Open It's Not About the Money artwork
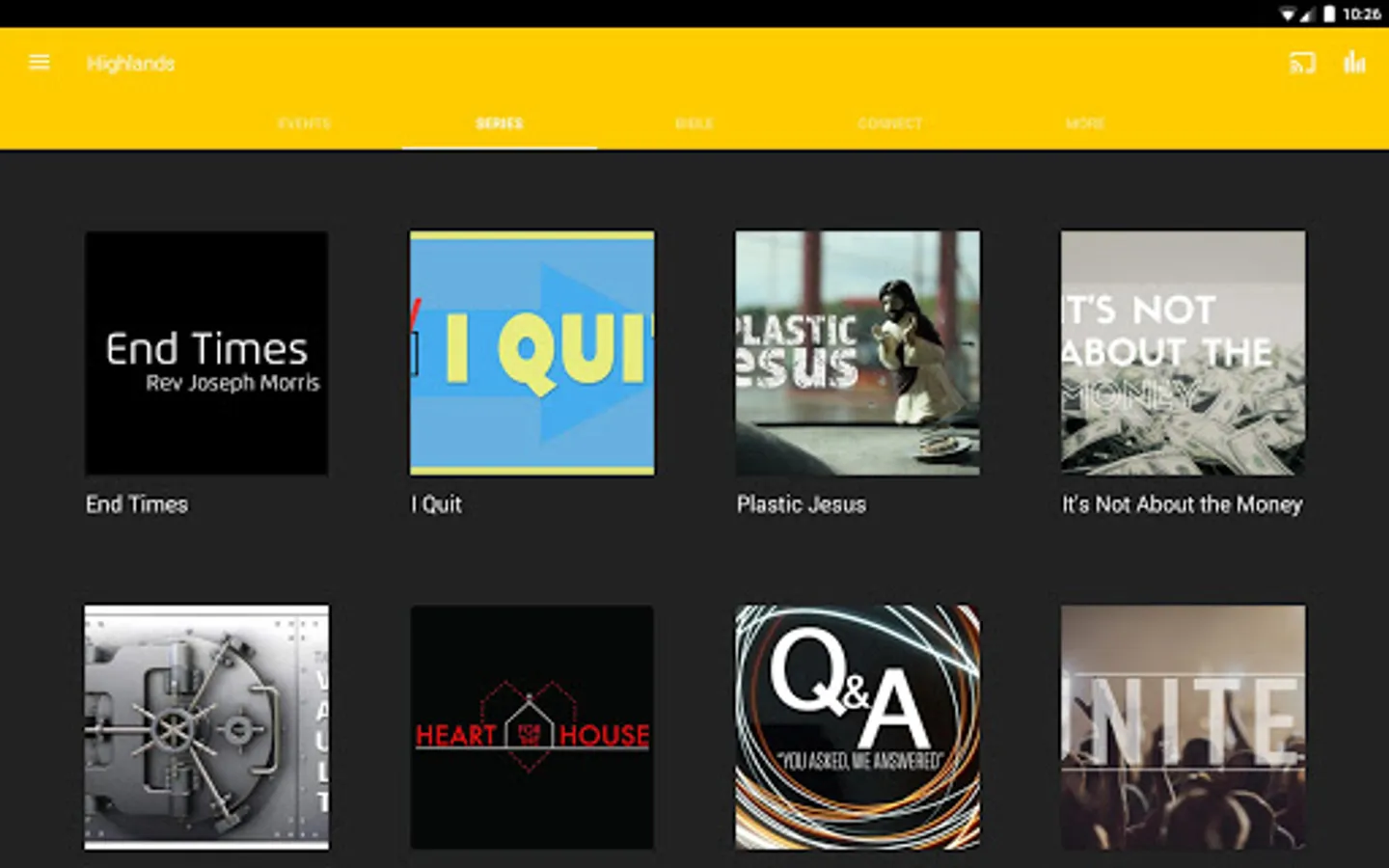This screenshot has width=1389, height=868. click(x=1184, y=353)
